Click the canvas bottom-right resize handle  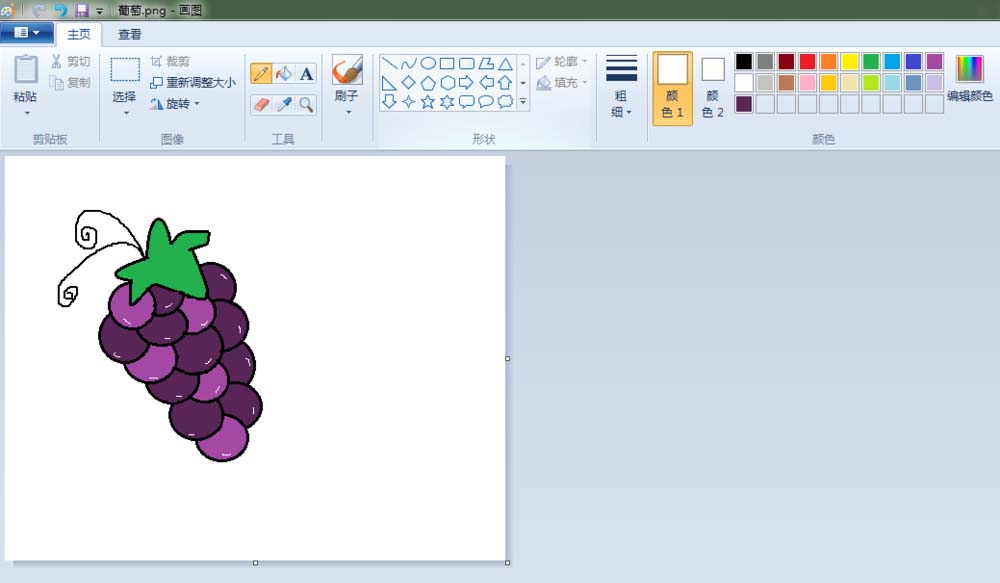pos(508,563)
